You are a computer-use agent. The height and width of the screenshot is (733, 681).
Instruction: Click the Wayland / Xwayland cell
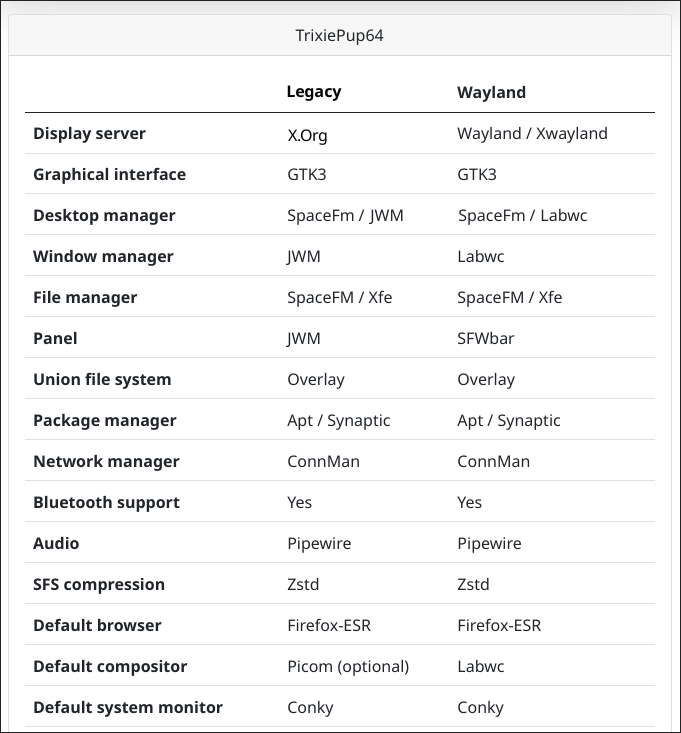click(x=532, y=133)
